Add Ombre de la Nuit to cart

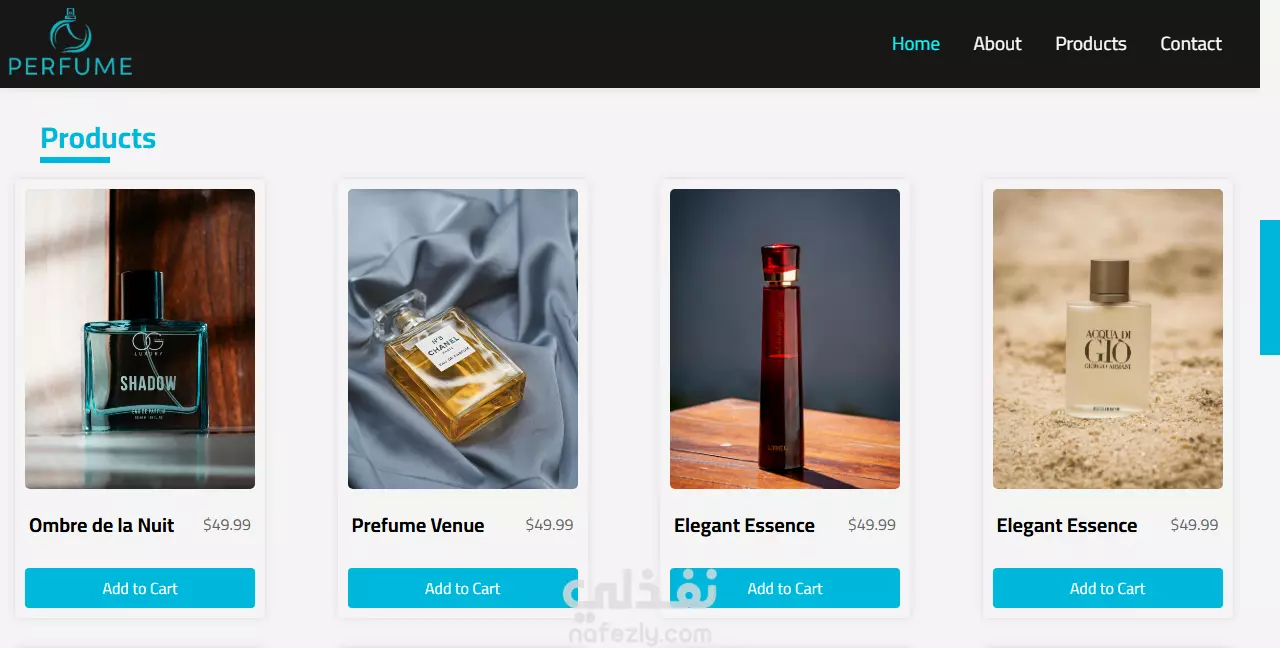click(140, 588)
